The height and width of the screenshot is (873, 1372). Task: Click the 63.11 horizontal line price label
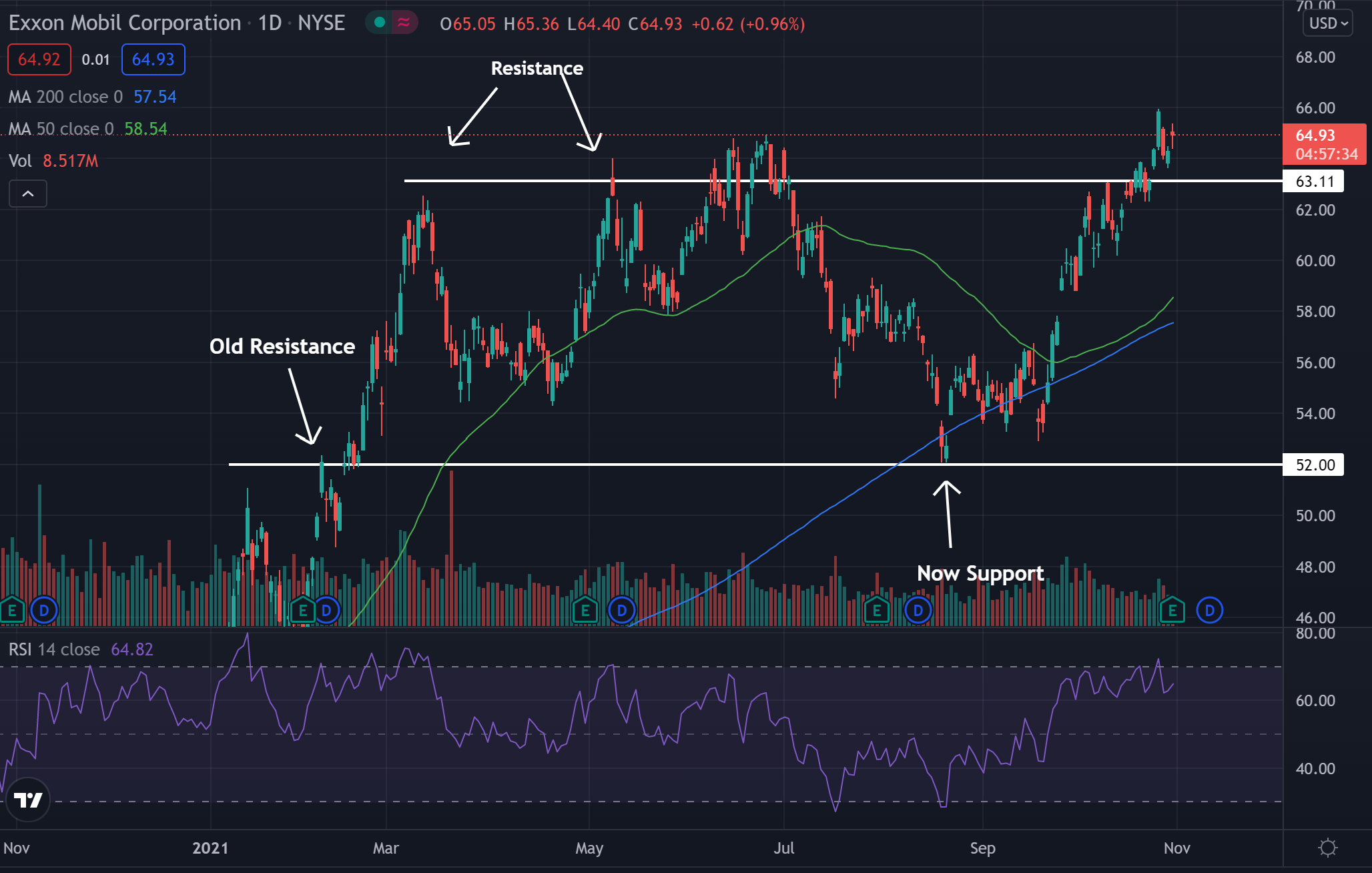[x=1313, y=181]
